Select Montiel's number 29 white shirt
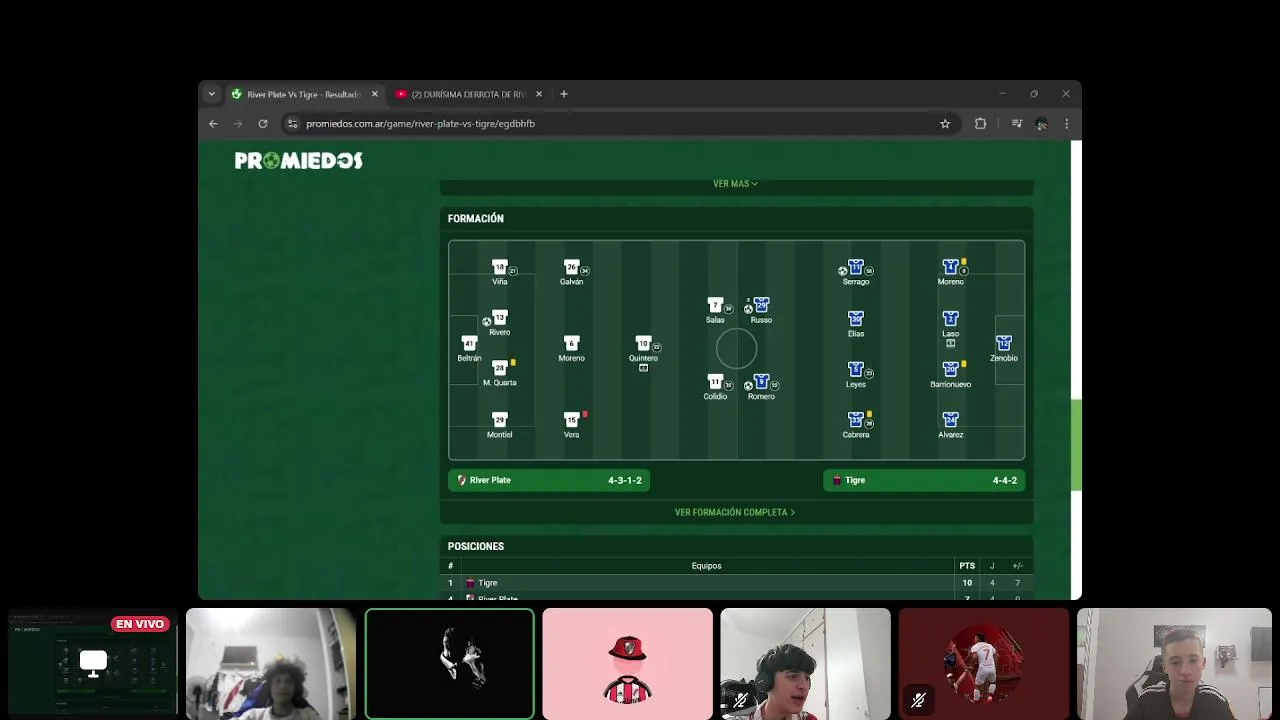1280x720 pixels. (499, 420)
